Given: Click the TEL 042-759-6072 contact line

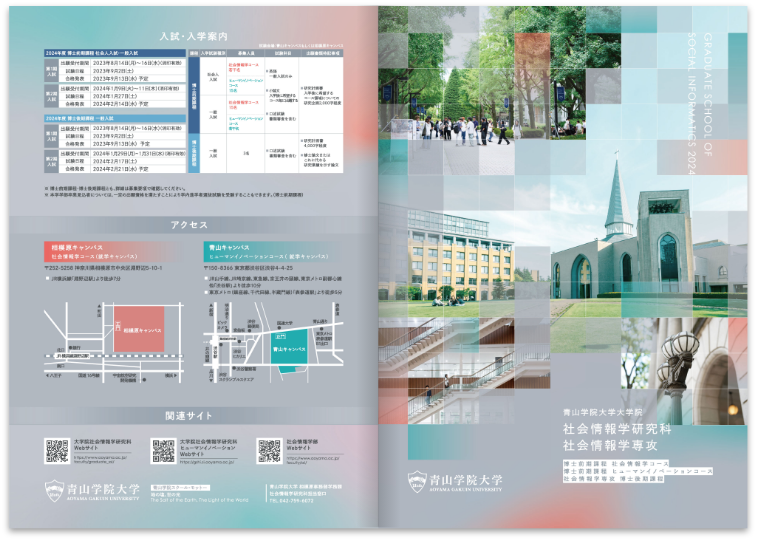Looking at the screenshot, I should click(x=291, y=501).
